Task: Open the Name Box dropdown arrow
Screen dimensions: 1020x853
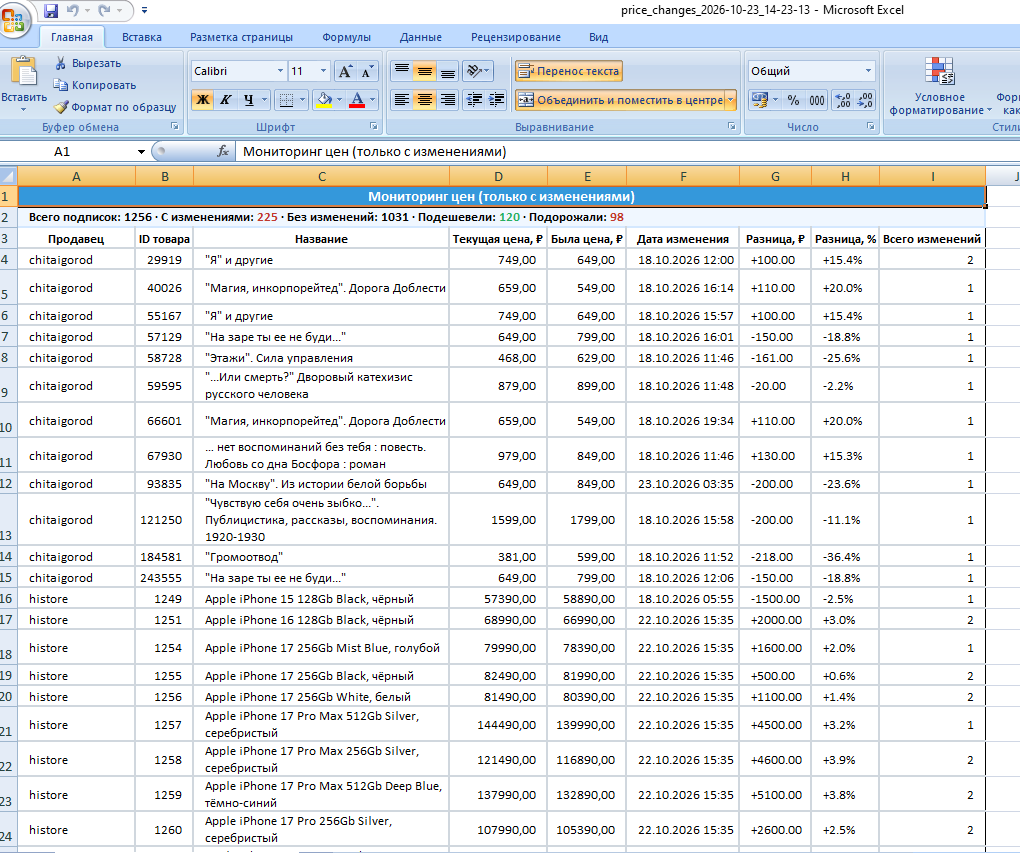Action: pos(141,152)
